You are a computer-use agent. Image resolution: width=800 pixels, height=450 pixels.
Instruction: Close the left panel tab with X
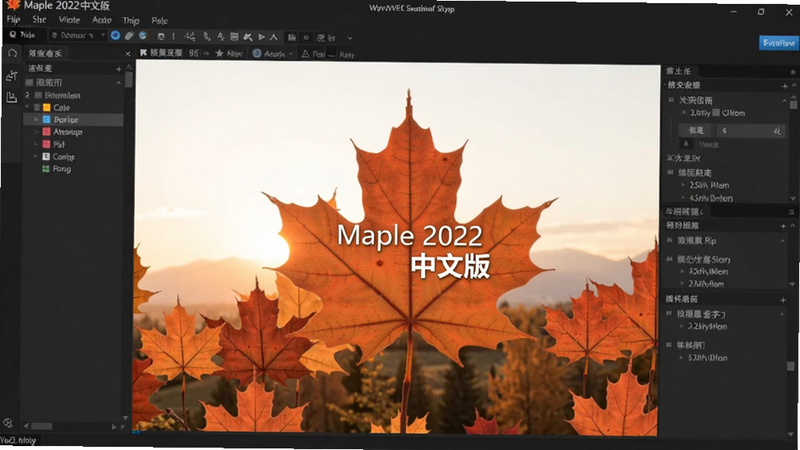[128, 54]
